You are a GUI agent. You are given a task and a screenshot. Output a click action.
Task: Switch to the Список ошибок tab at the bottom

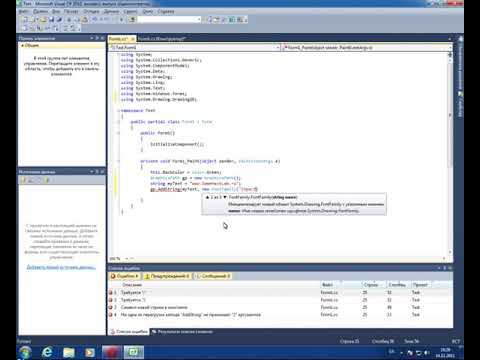[x=129, y=332]
